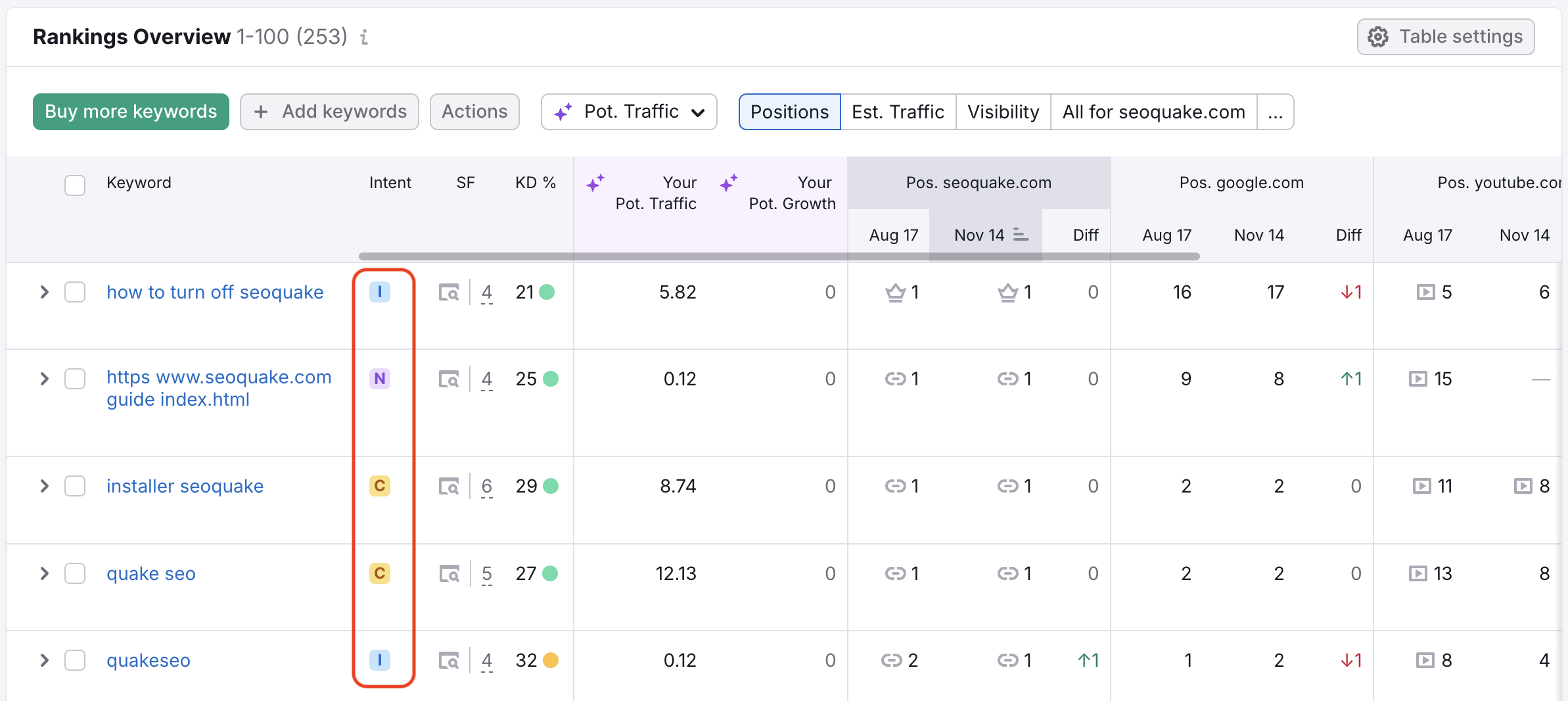Open the "All for seoquake.com" tab

pyautogui.click(x=1153, y=112)
